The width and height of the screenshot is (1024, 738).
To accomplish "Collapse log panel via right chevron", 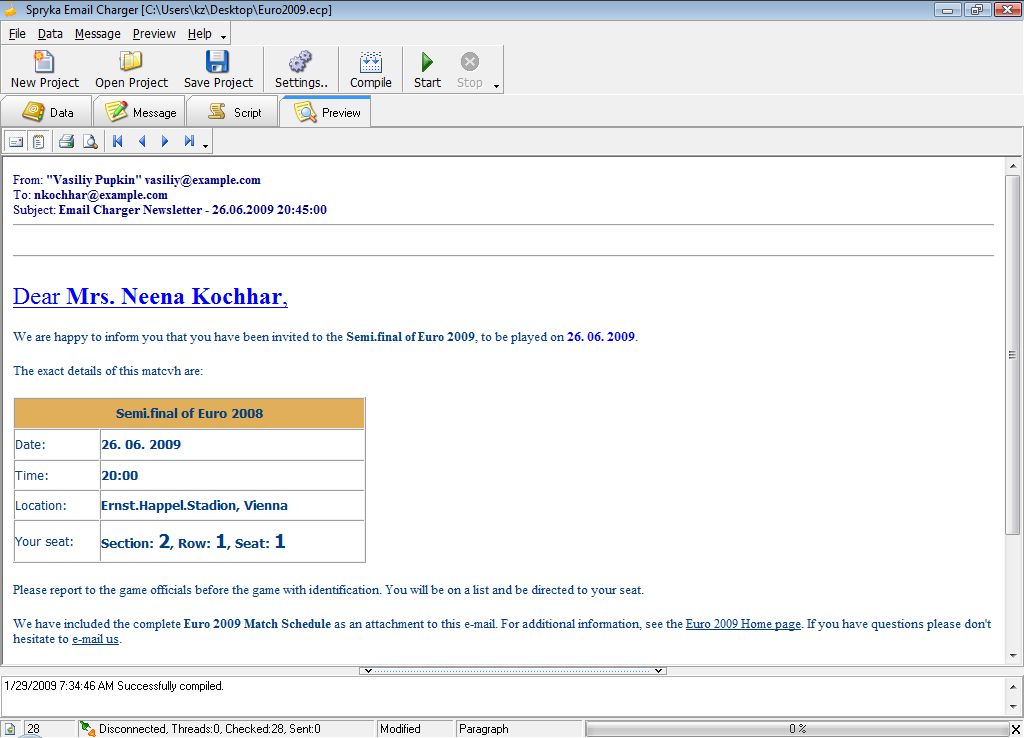I will [658, 671].
